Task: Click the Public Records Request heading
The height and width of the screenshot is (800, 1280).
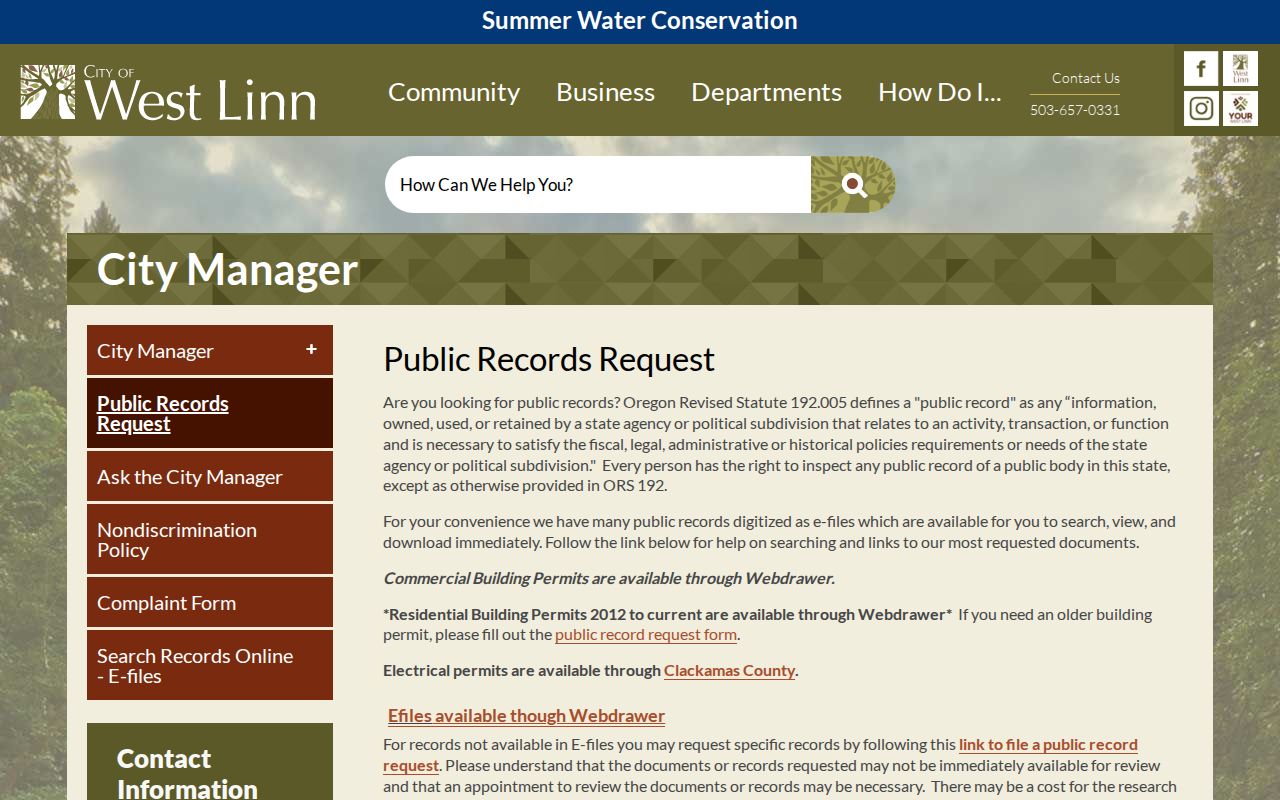Action: tap(549, 359)
